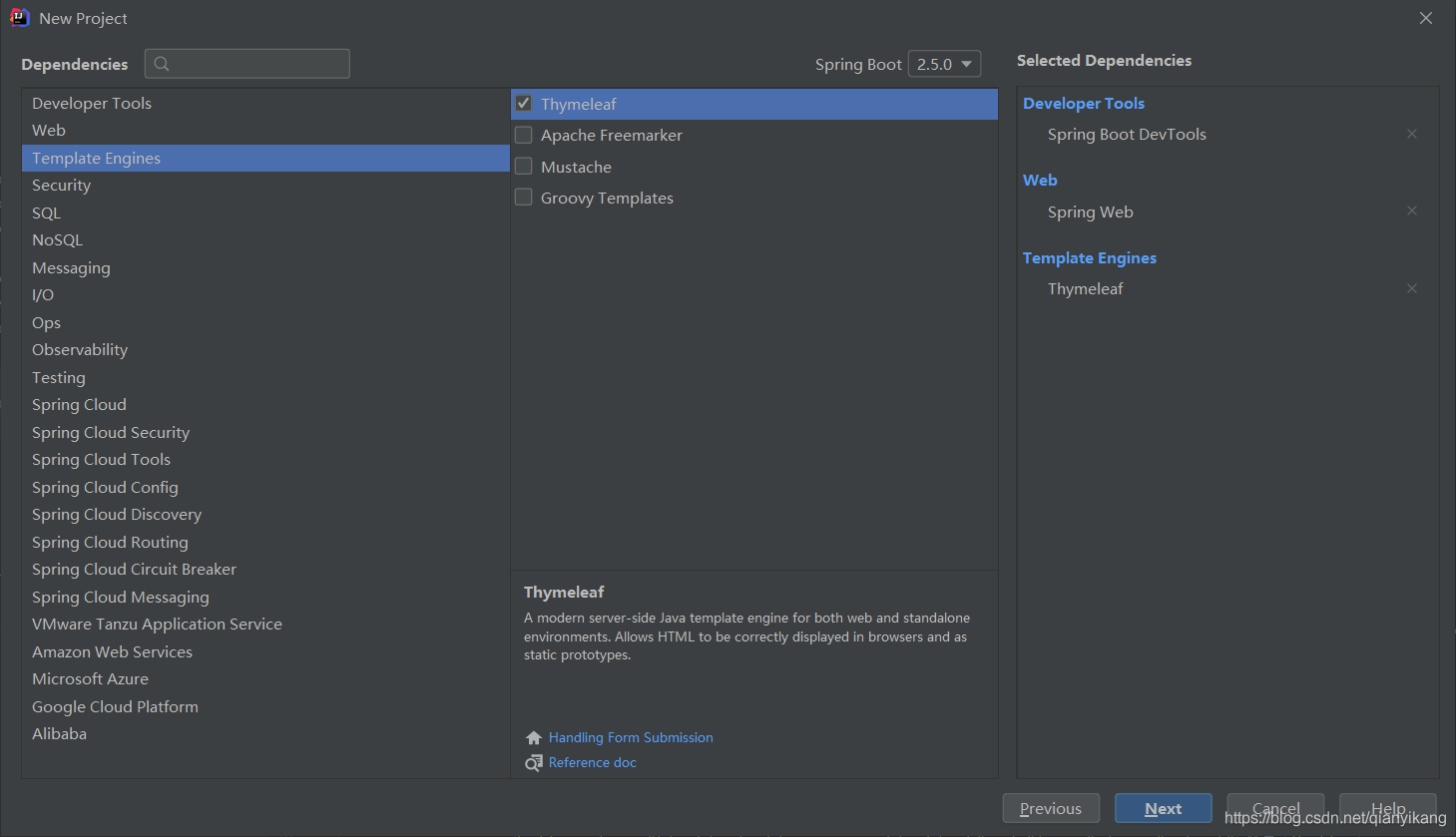Enable the Mustache checkbox

523,167
